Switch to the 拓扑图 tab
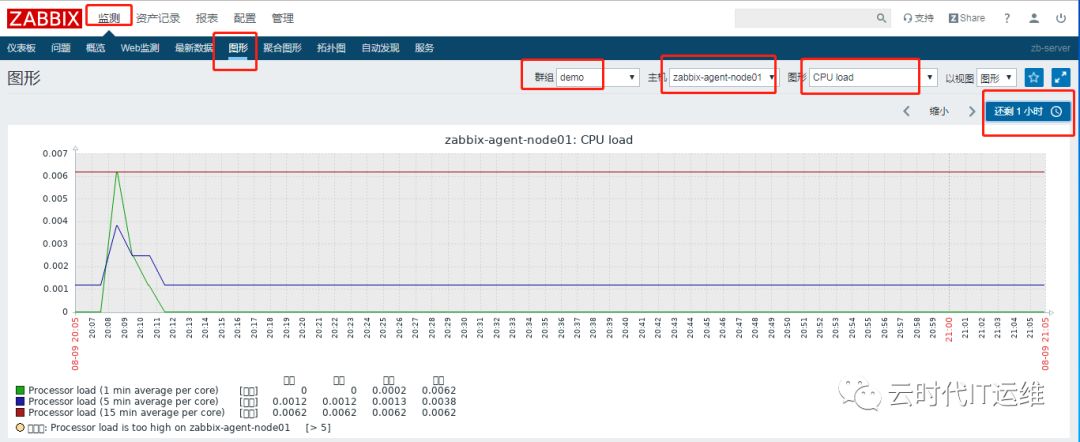Viewport: 1080px width, 442px height. pyautogui.click(x=331, y=48)
